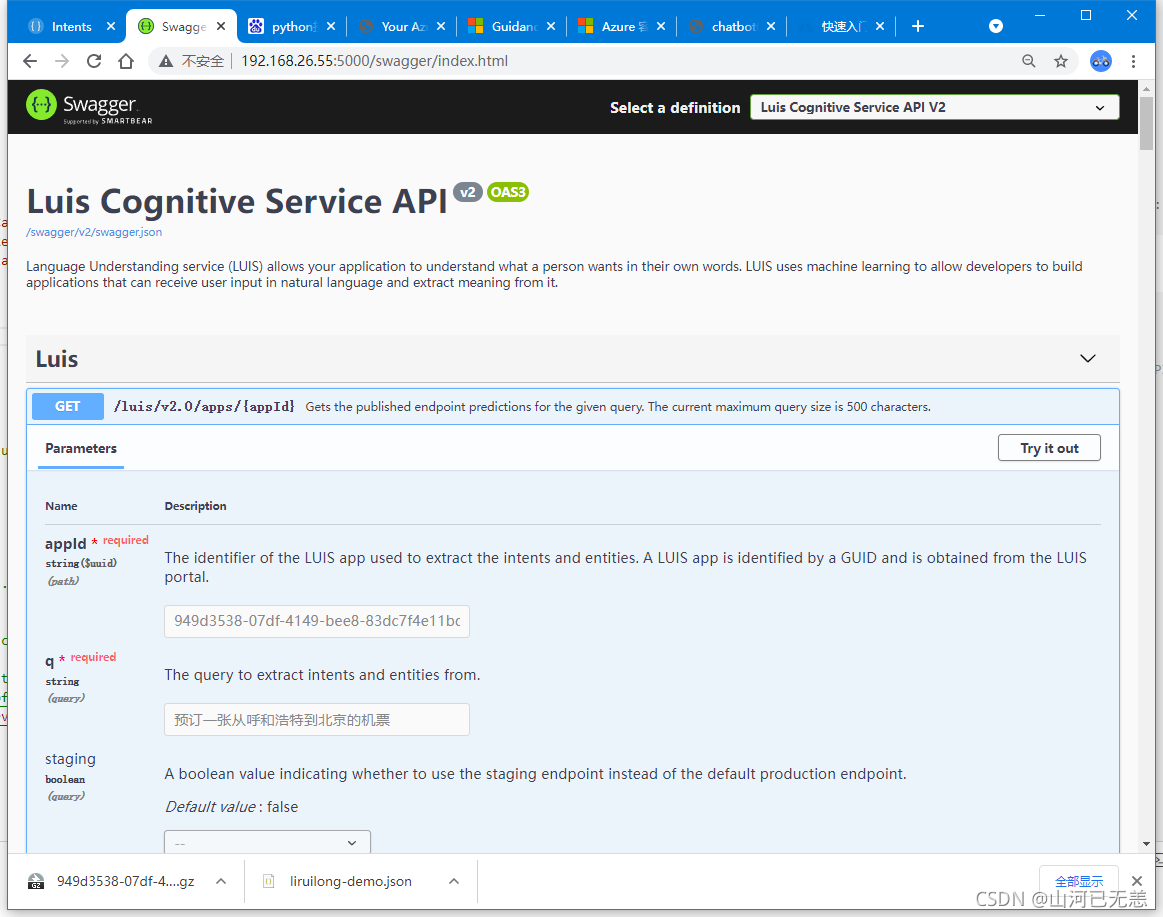The width and height of the screenshot is (1163, 917).
Task: Switch to the python tab
Action: pyautogui.click(x=289, y=26)
